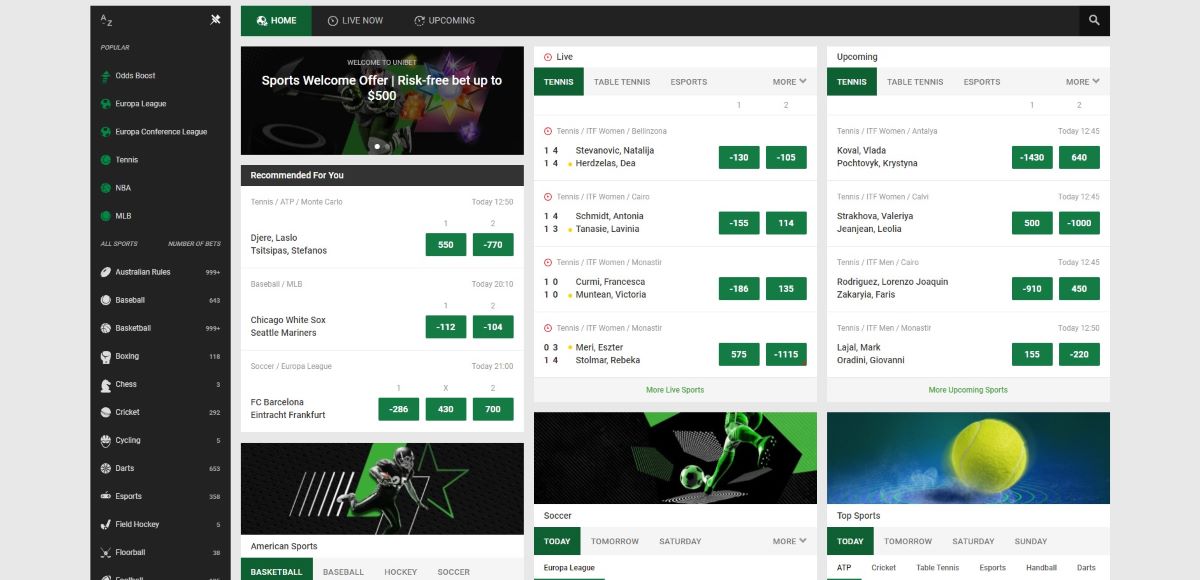
Task: Open Boxing glove icon
Action: coord(106,356)
